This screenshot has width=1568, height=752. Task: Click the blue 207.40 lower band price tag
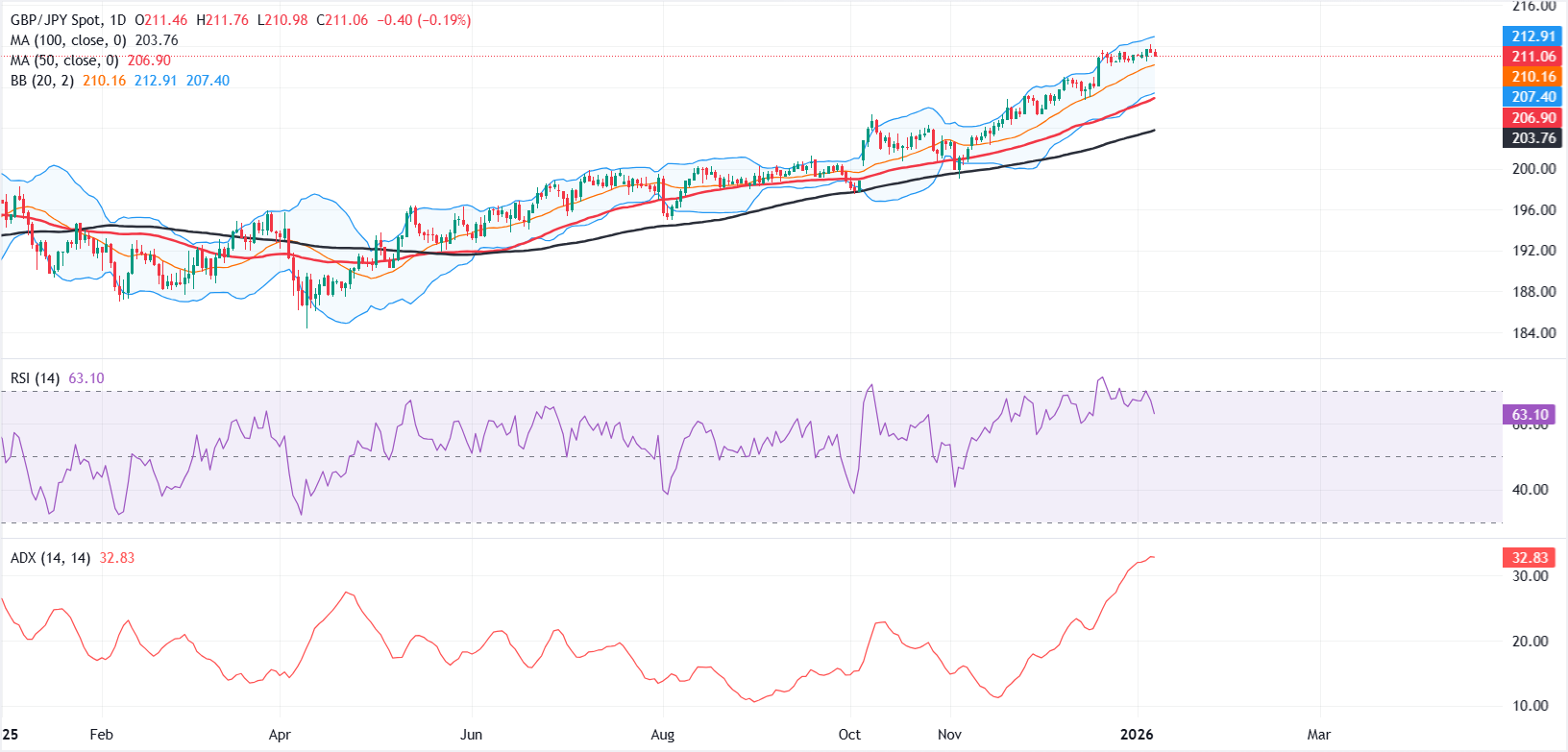pyautogui.click(x=1532, y=97)
